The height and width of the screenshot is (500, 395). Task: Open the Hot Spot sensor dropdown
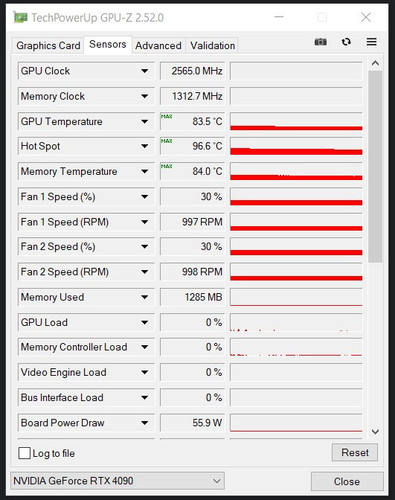(144, 146)
